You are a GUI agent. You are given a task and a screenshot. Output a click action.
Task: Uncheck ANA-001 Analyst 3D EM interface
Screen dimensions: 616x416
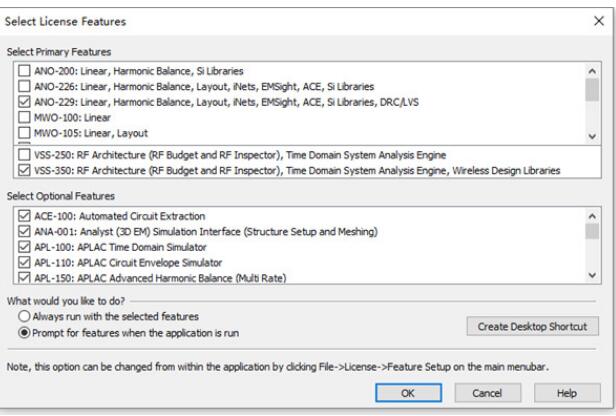coord(24,231)
